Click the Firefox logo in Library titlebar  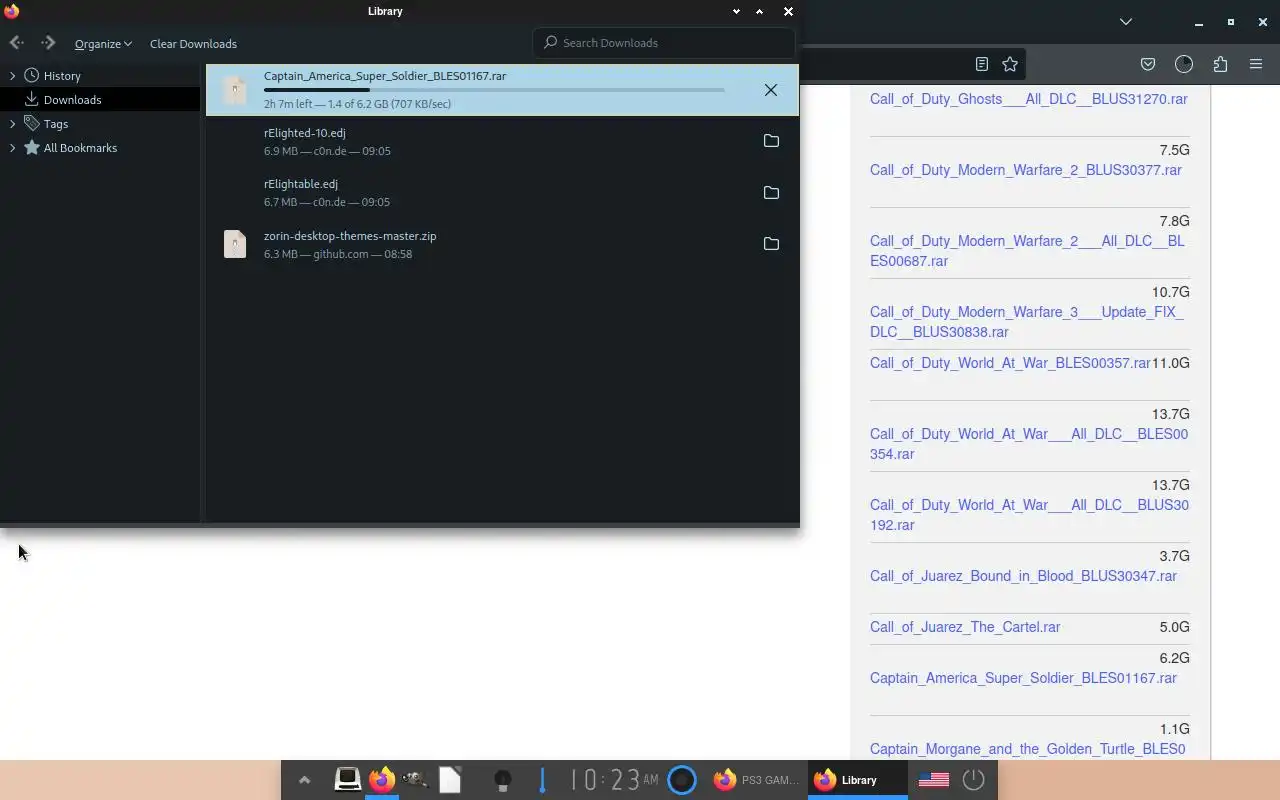click(x=12, y=11)
